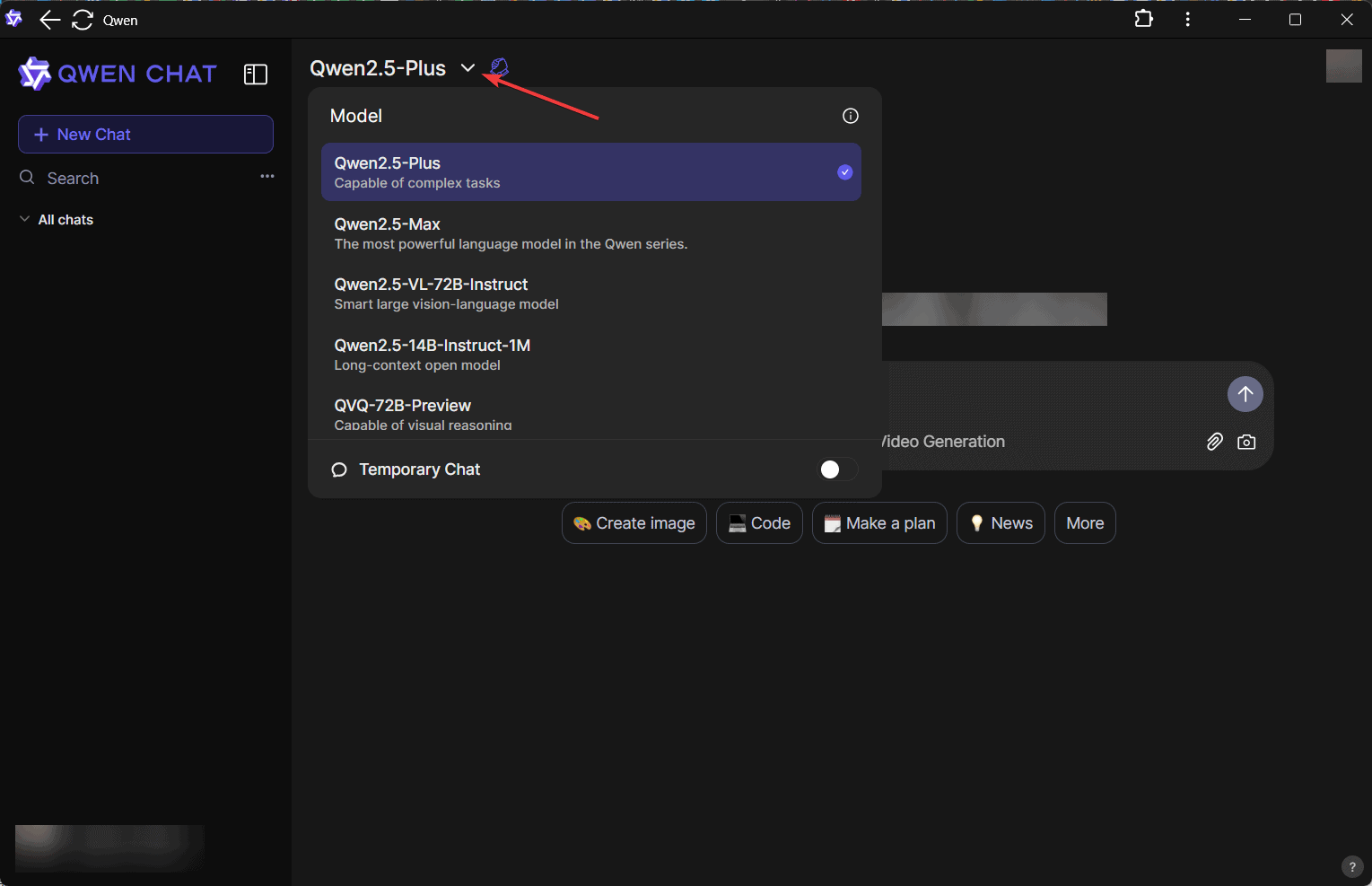Screen dimensions: 1372x886
Task: Click the News suggestion button
Action: 1001,523
